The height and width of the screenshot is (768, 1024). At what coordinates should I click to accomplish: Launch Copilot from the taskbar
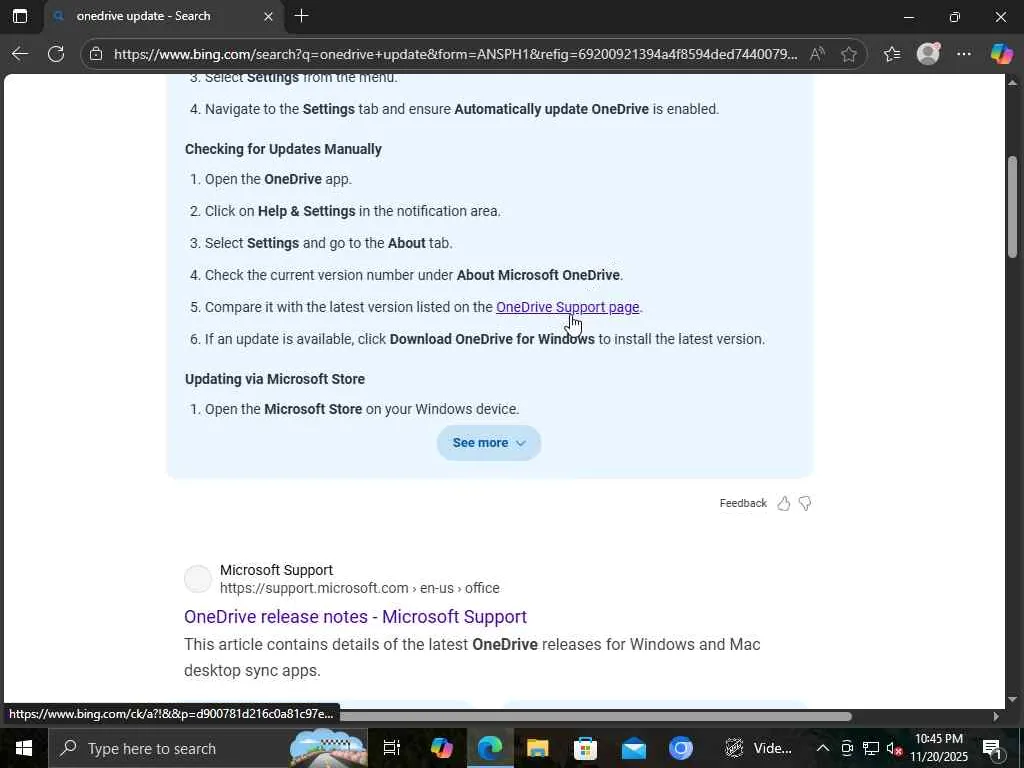pos(441,748)
